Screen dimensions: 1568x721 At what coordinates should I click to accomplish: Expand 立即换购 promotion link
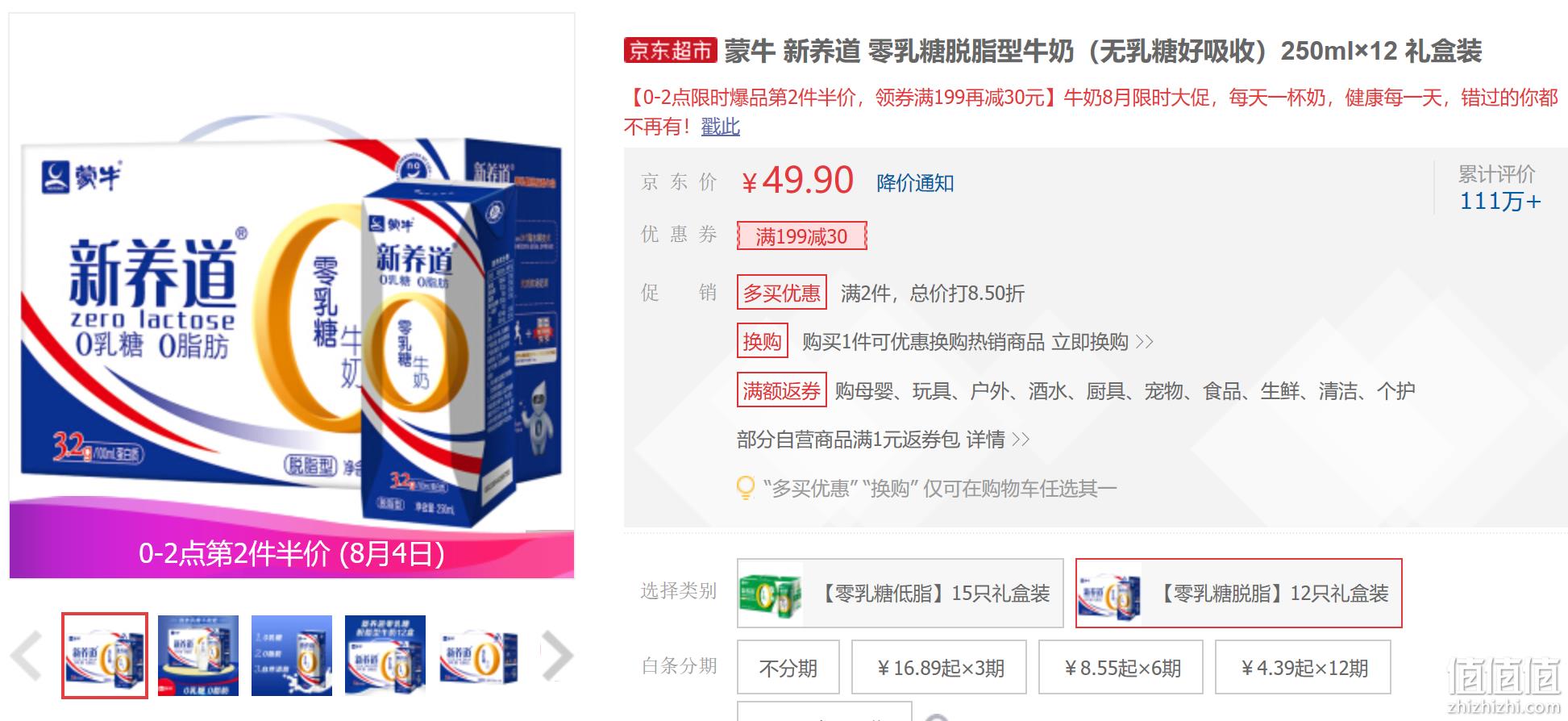pyautogui.click(x=1102, y=342)
